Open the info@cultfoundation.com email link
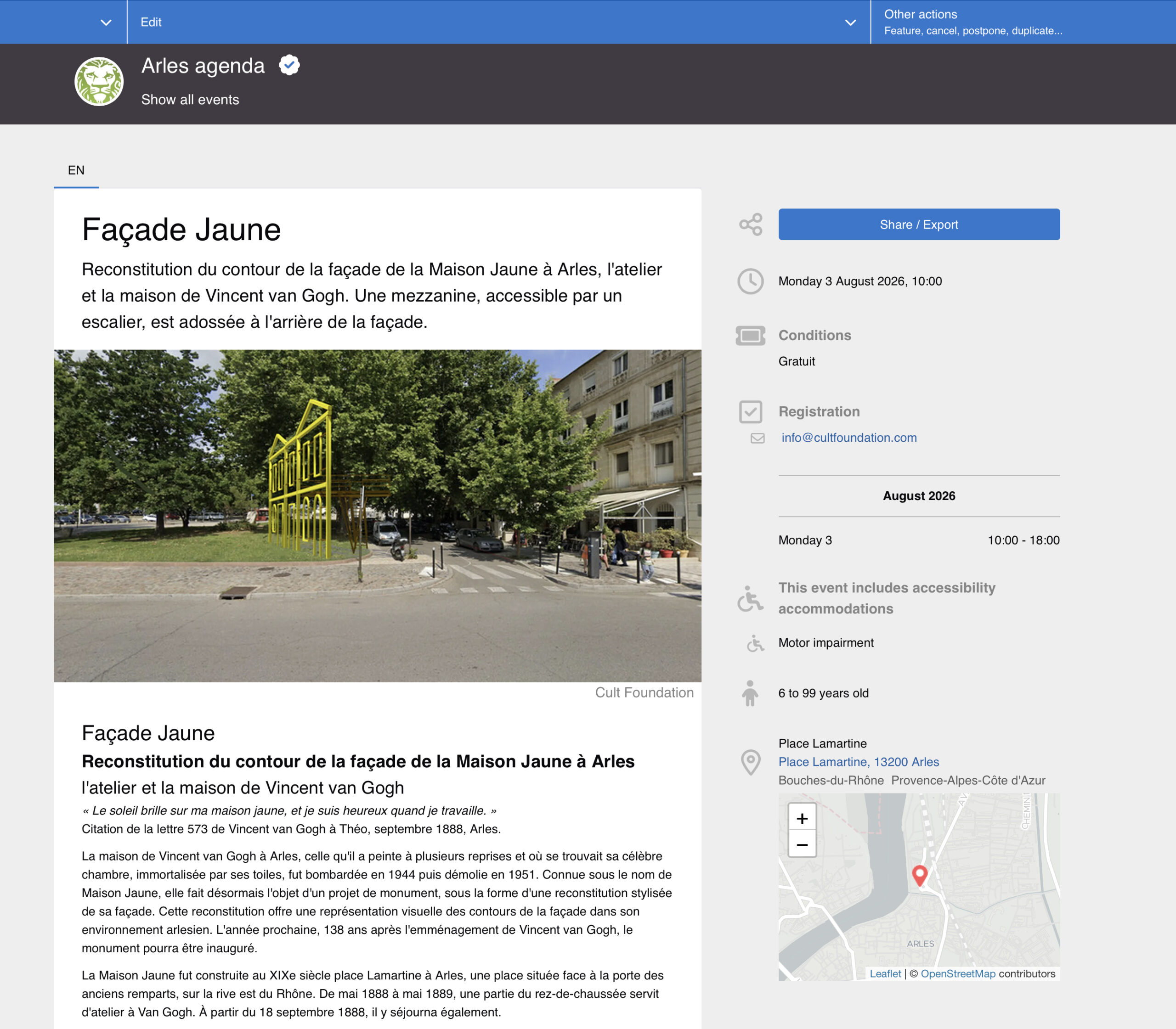This screenshot has height=1029, width=1176. tap(848, 438)
